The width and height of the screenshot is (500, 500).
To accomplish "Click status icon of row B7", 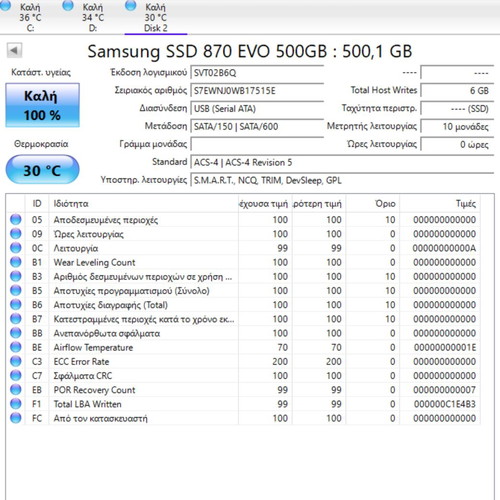I will (16, 319).
